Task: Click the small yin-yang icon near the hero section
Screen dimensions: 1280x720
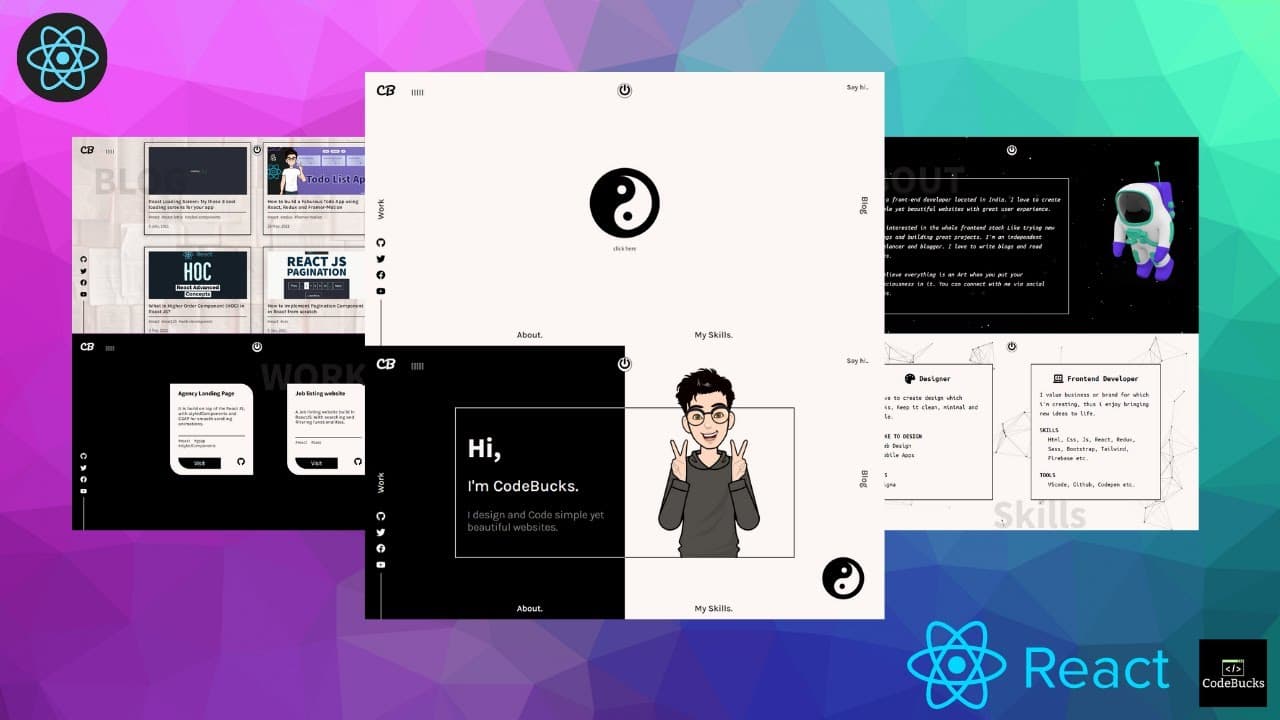Action: pyautogui.click(x=845, y=578)
